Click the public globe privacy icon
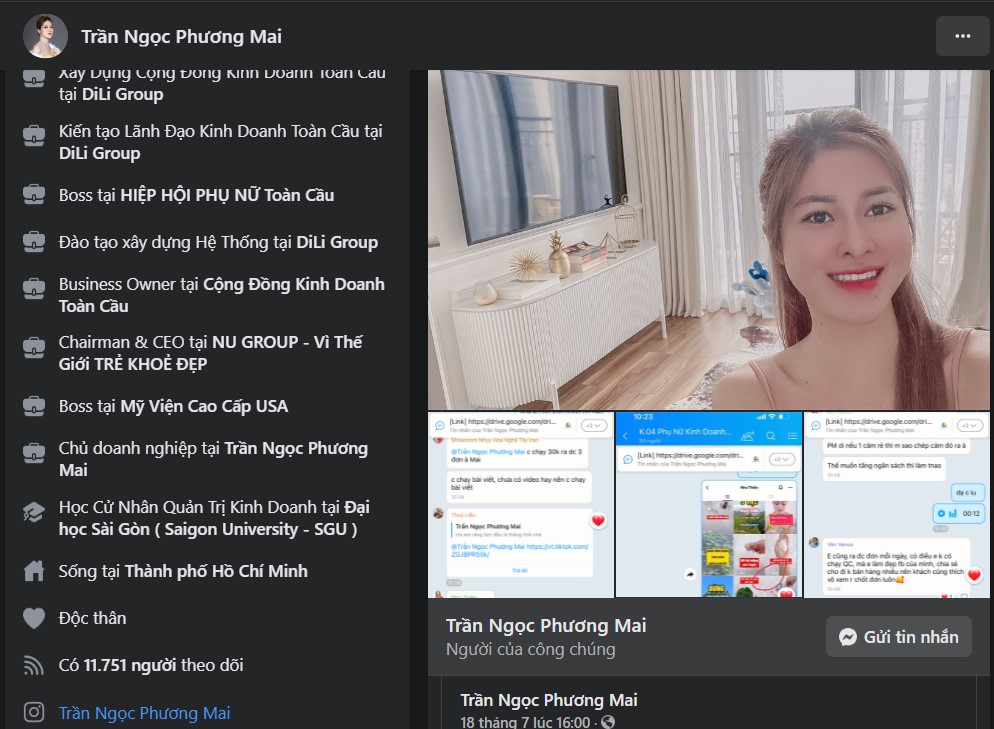994x729 pixels. 608,722
